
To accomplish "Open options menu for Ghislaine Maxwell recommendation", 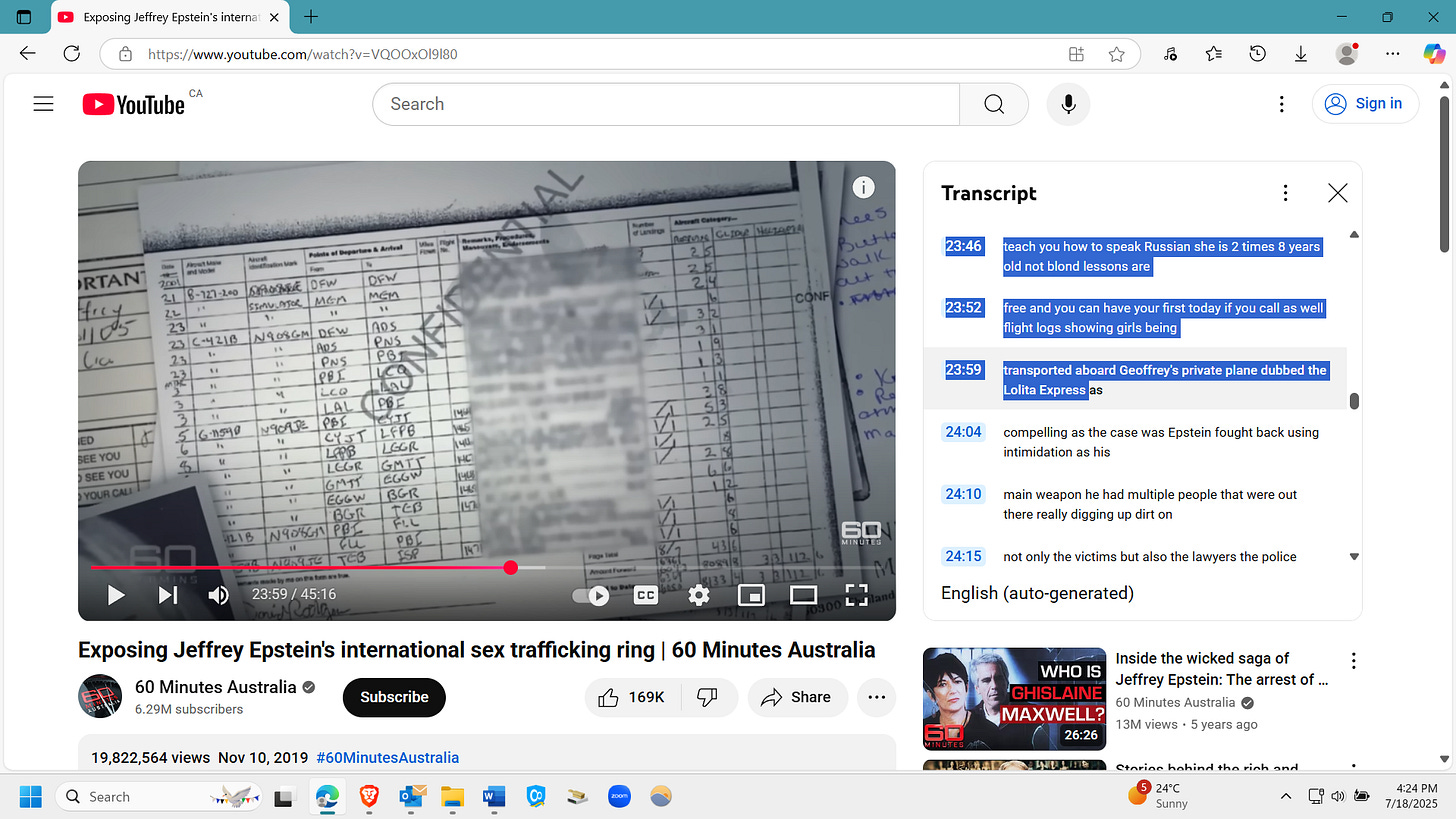I will (x=1353, y=661).
